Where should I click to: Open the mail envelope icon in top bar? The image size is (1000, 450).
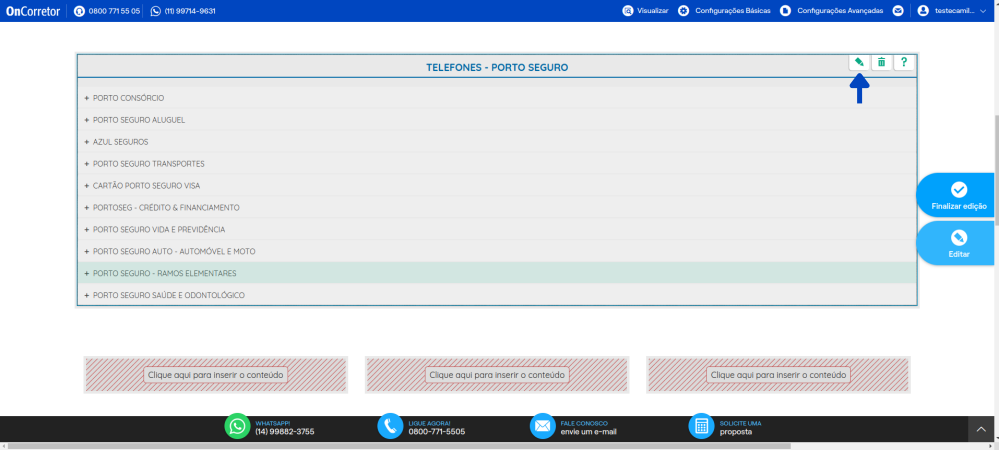pos(898,11)
